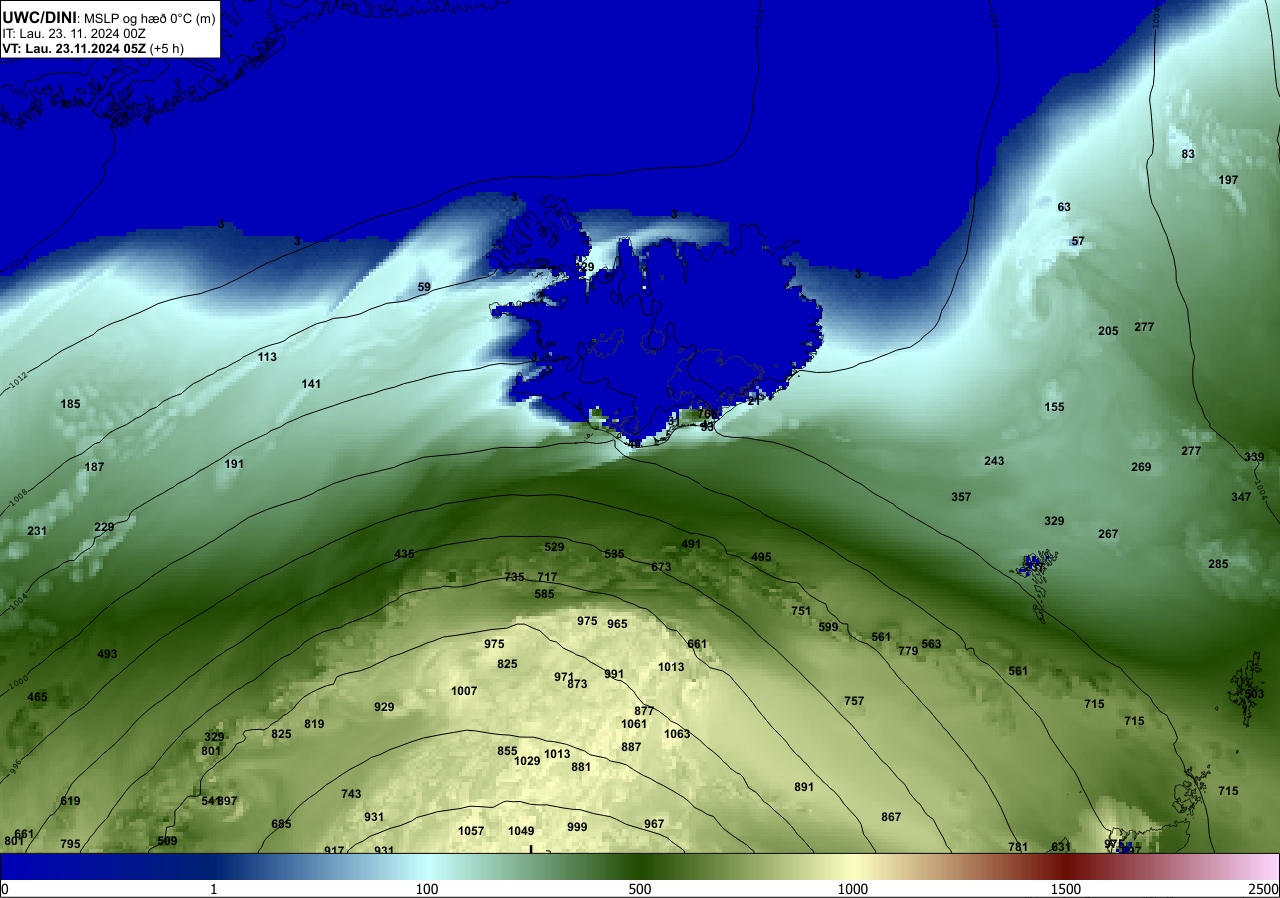Viewport: 1280px width, 898px height.
Task: Click the map value 503
Action: click(1254, 694)
